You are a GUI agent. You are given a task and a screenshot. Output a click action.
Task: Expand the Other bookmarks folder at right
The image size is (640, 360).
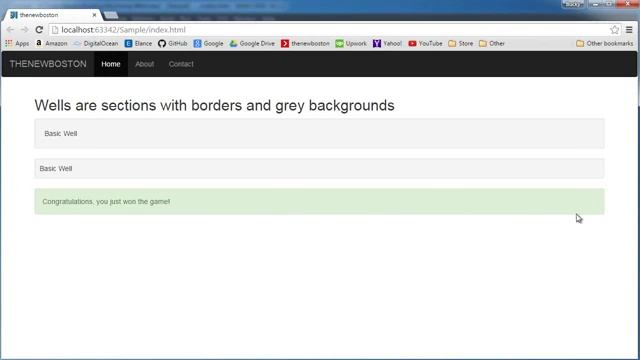point(605,43)
